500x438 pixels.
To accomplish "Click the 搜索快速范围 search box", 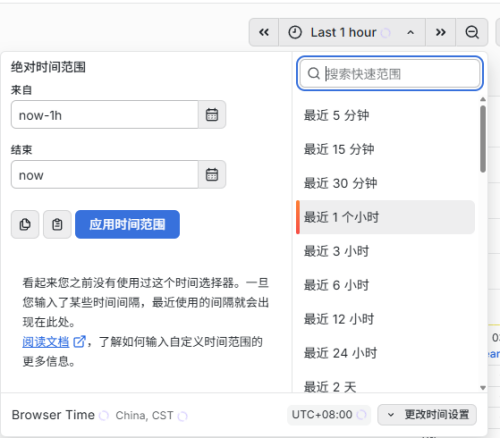I will pos(390,73).
